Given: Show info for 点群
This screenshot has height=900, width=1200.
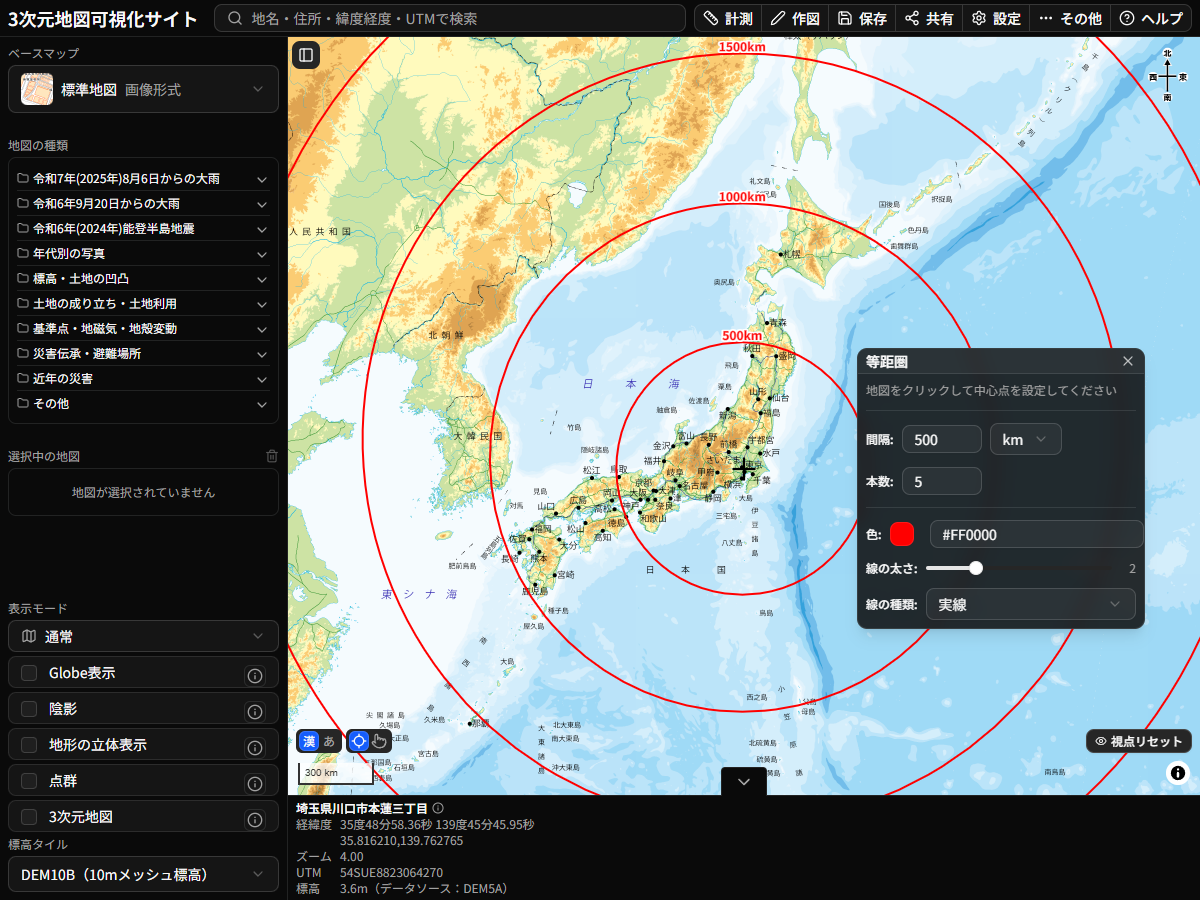Looking at the screenshot, I should [255, 784].
